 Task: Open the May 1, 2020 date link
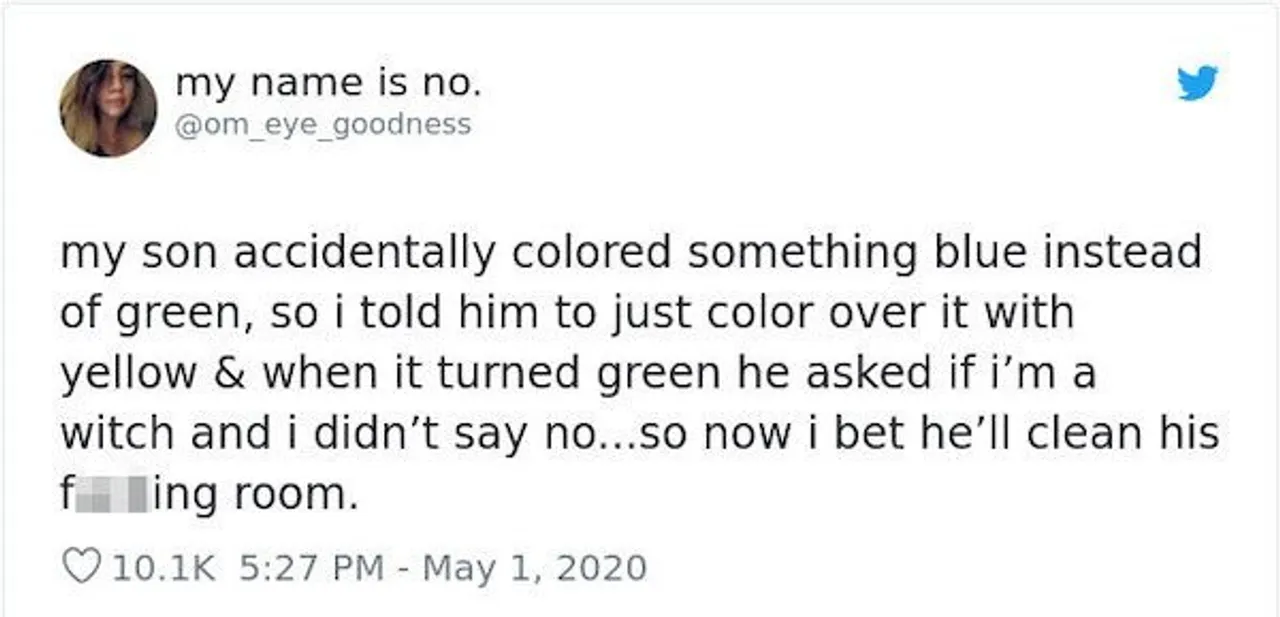[x=535, y=568]
